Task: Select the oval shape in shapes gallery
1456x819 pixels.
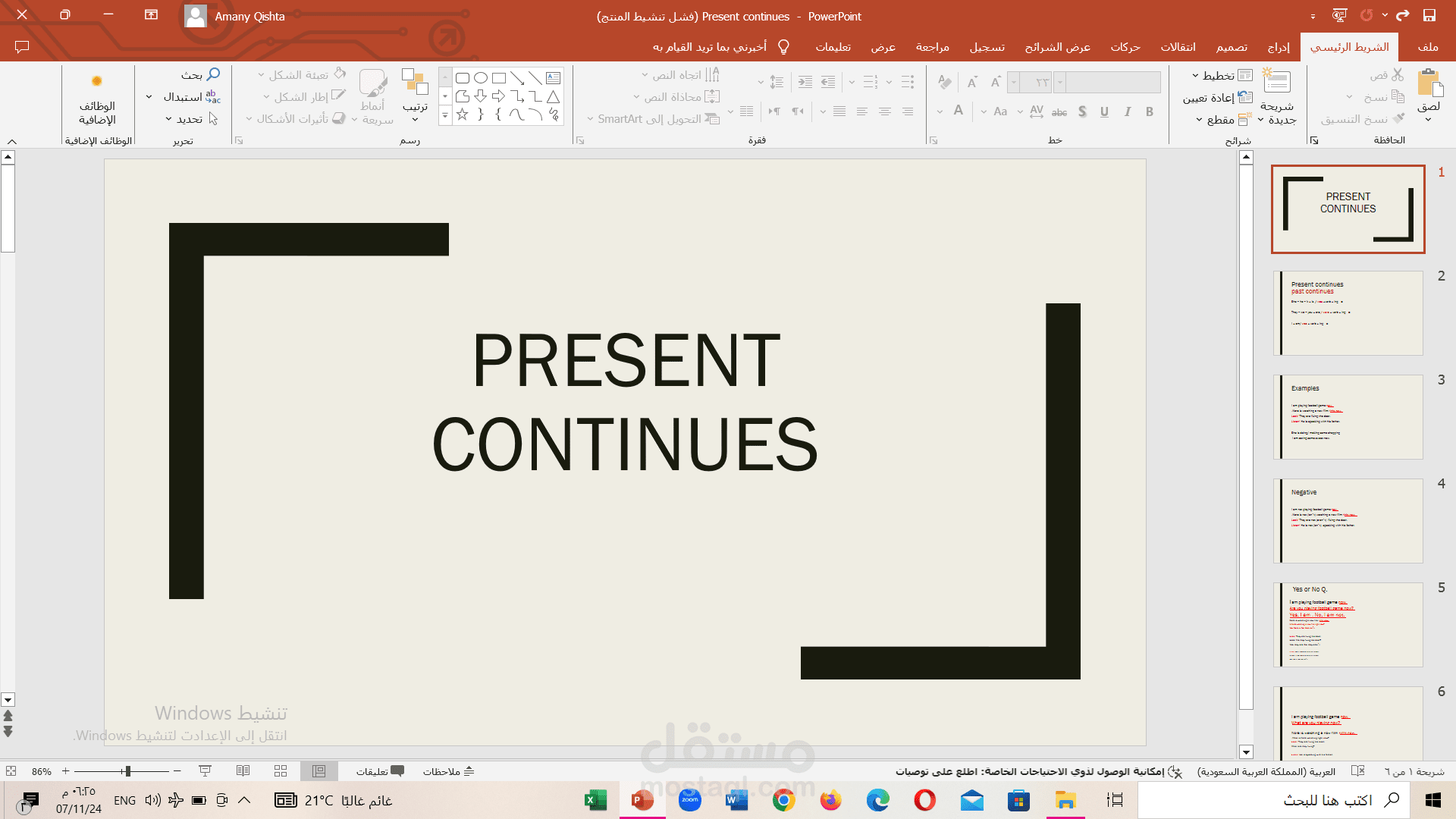Action: pyautogui.click(x=481, y=77)
